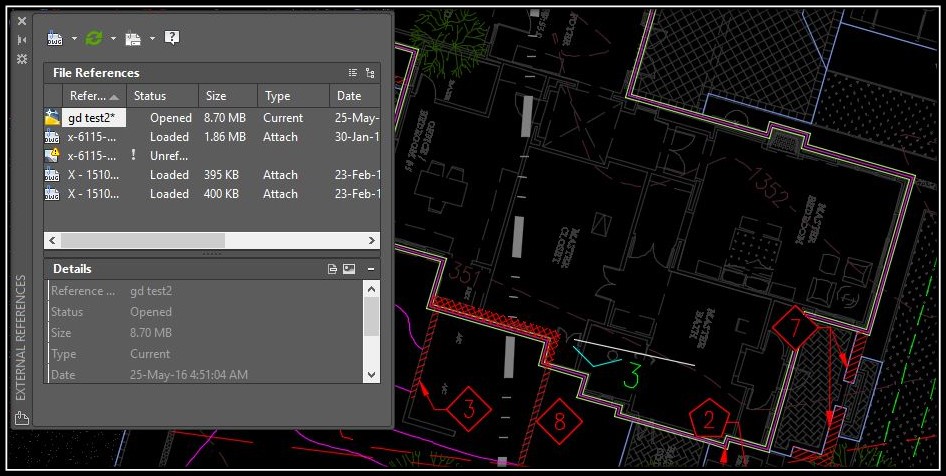This screenshot has height=476, width=946.
Task: Click the red diamond keynote tag 7
Action: tap(795, 328)
